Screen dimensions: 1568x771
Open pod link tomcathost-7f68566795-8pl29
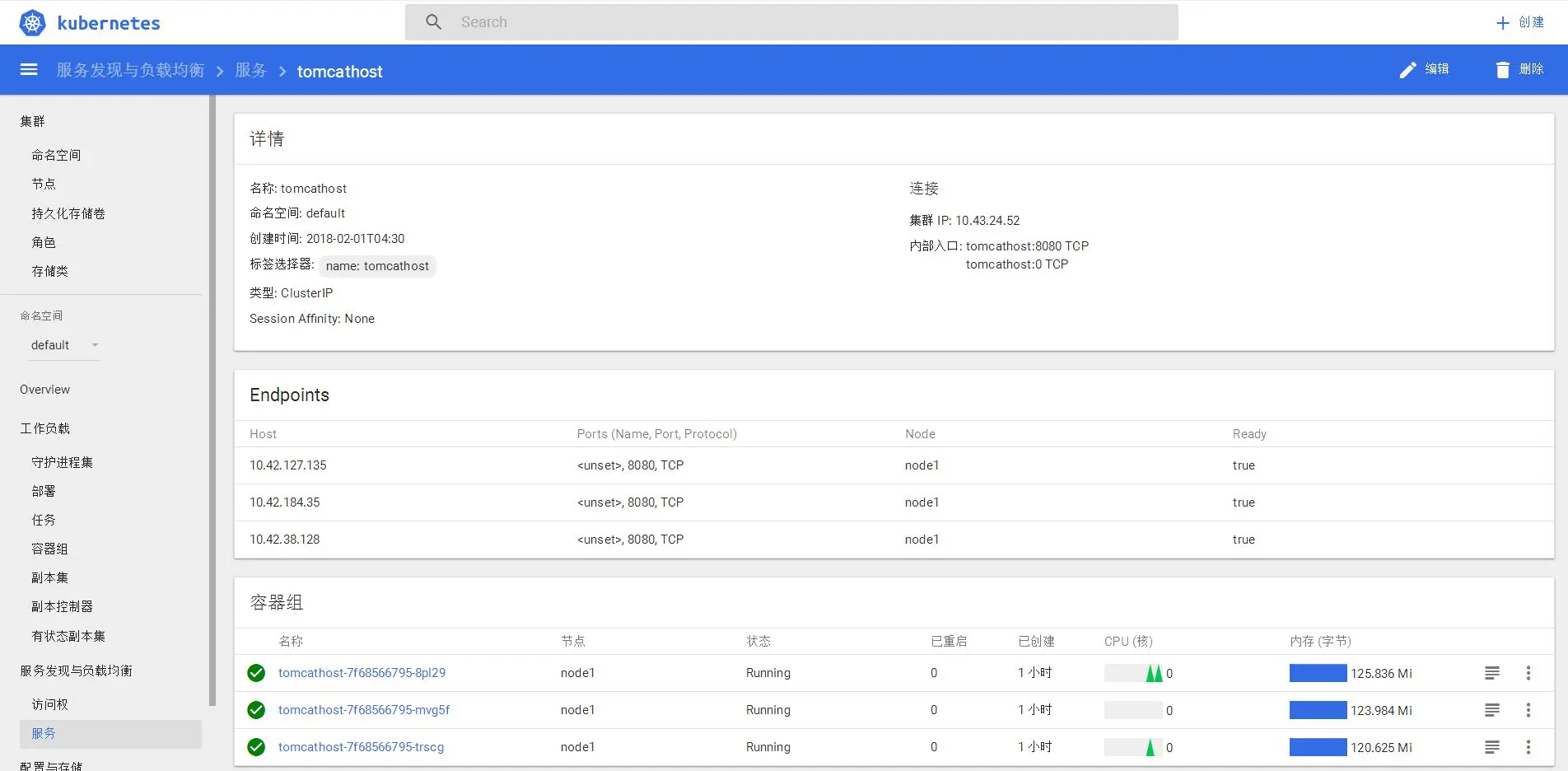tap(362, 673)
